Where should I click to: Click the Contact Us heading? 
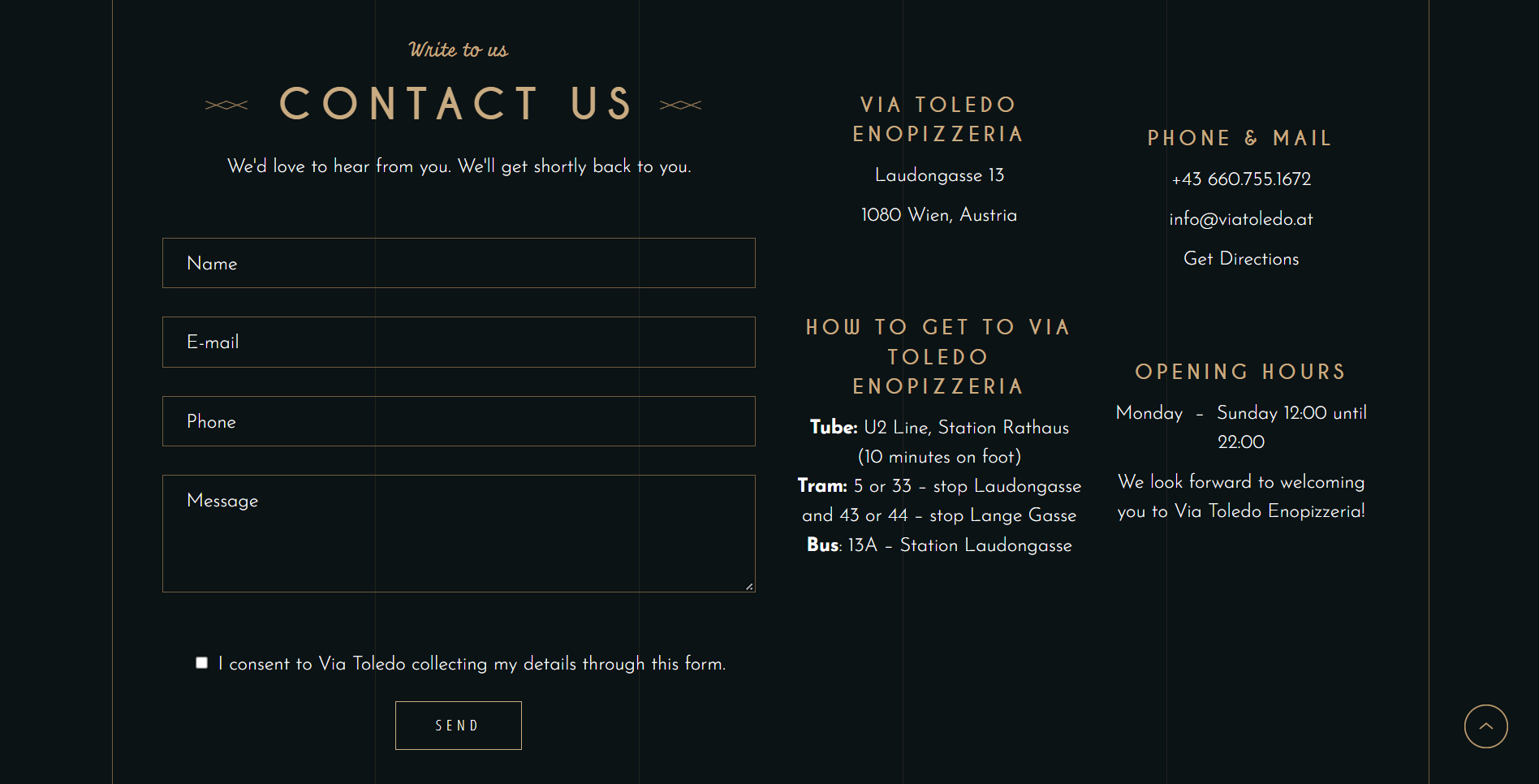[x=455, y=104]
